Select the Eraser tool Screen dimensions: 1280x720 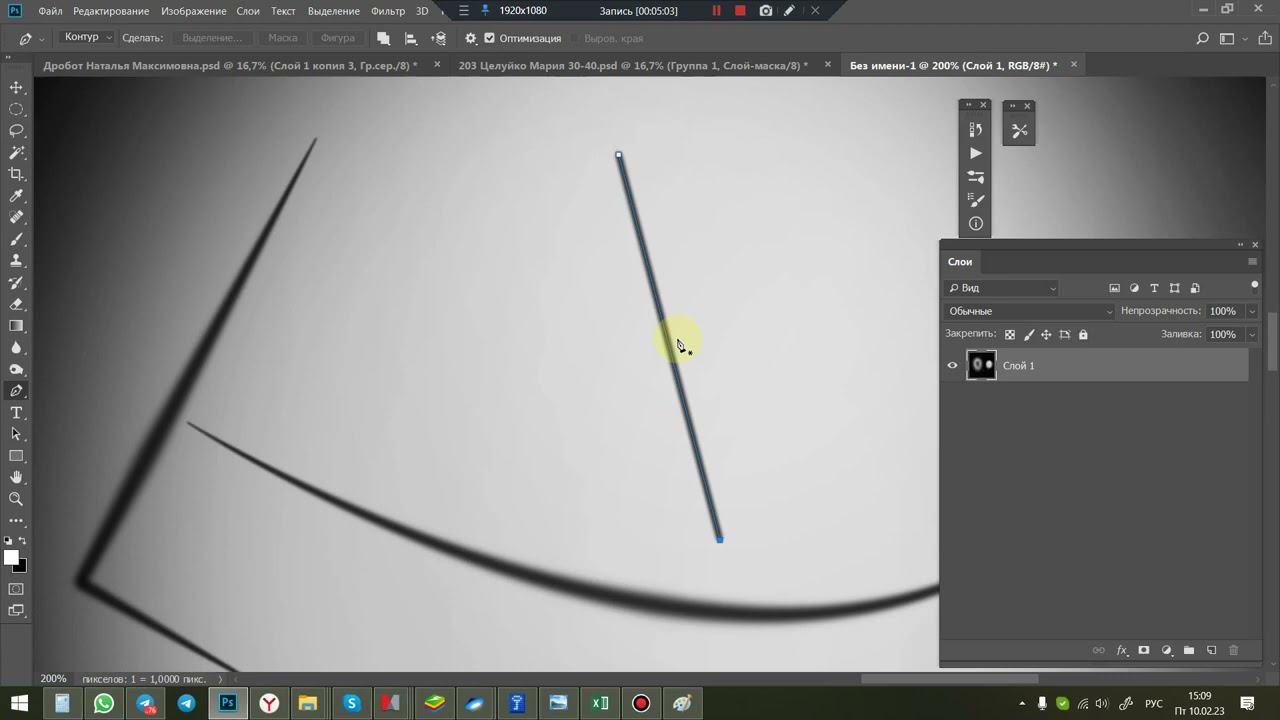coord(17,305)
